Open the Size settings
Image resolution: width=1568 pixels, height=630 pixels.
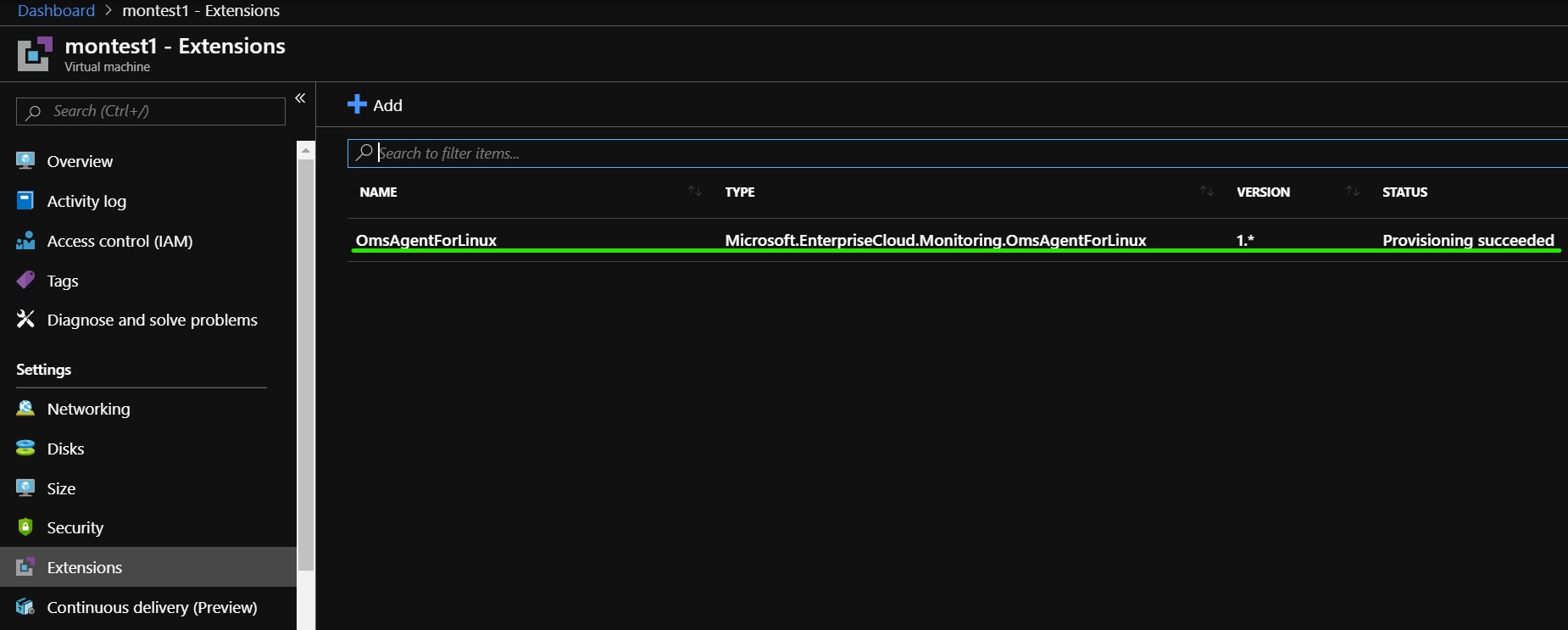click(x=61, y=488)
